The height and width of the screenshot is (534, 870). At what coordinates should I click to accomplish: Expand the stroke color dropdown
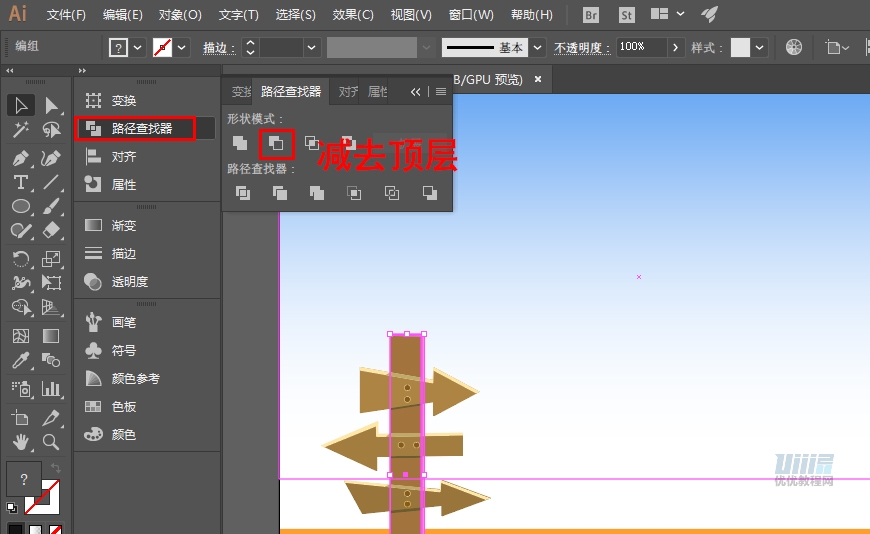click(x=181, y=48)
